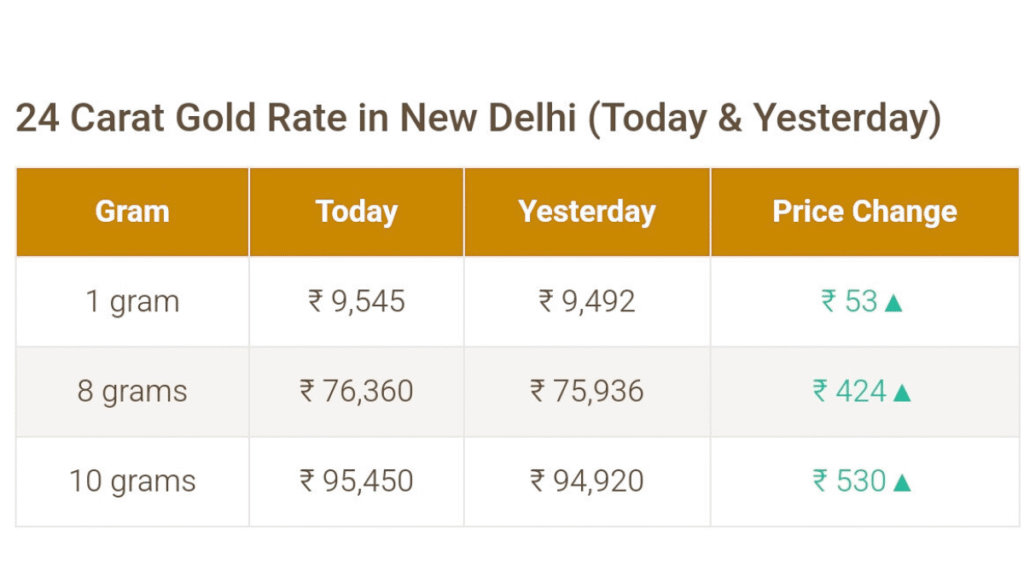Click the rupee symbol before 95,450

point(307,481)
